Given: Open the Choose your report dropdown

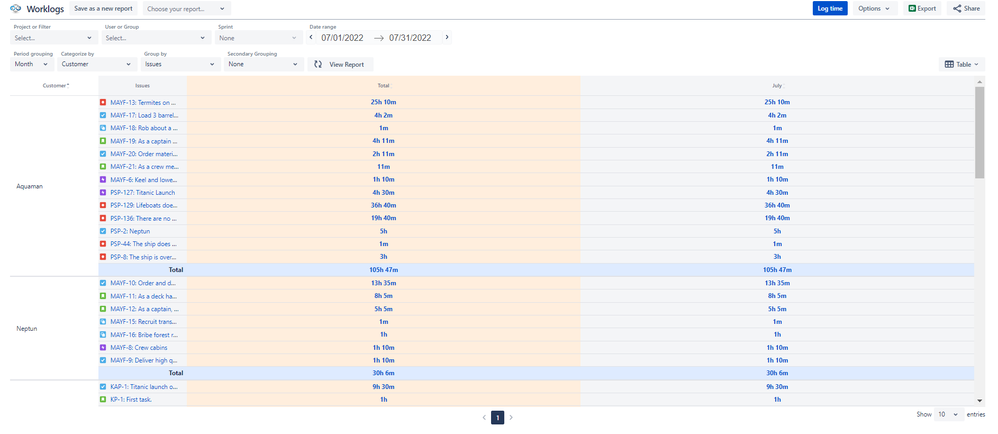Looking at the screenshot, I should [185, 9].
